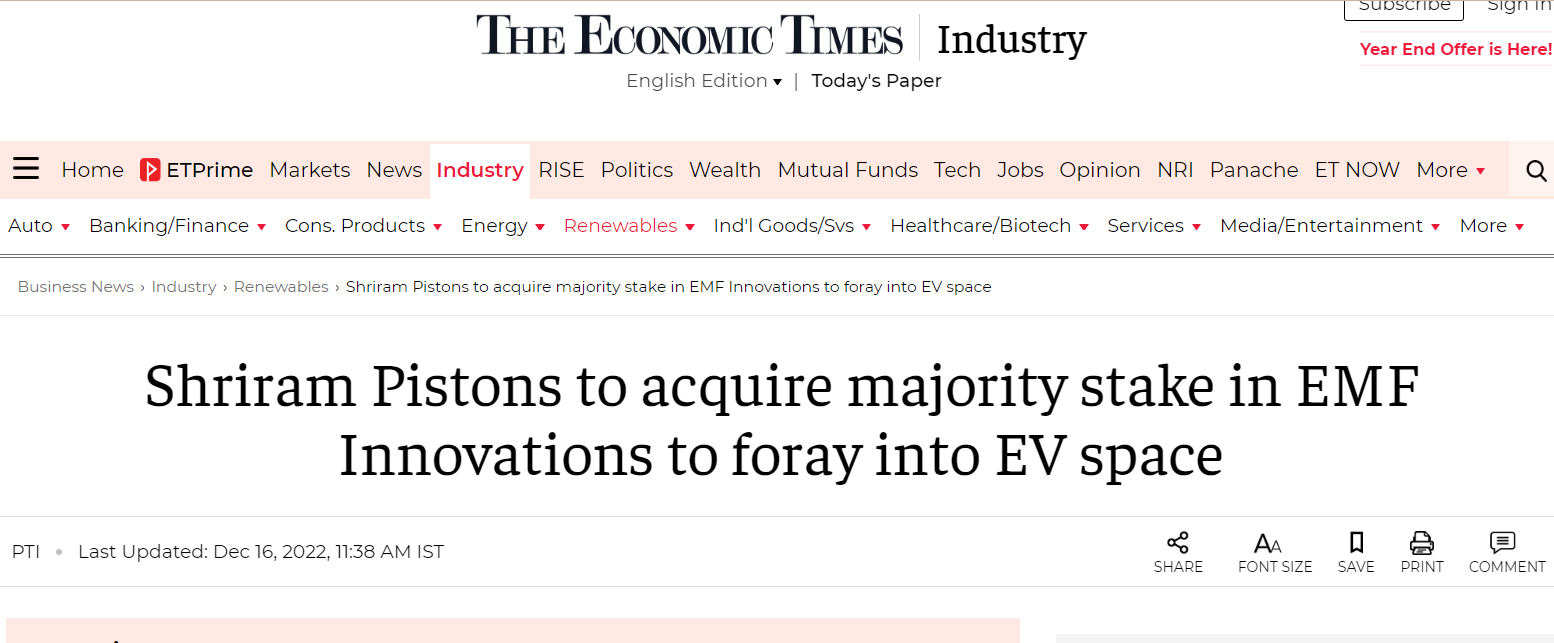Click the ETPrime logo icon
The height and width of the screenshot is (643, 1554).
tap(150, 170)
